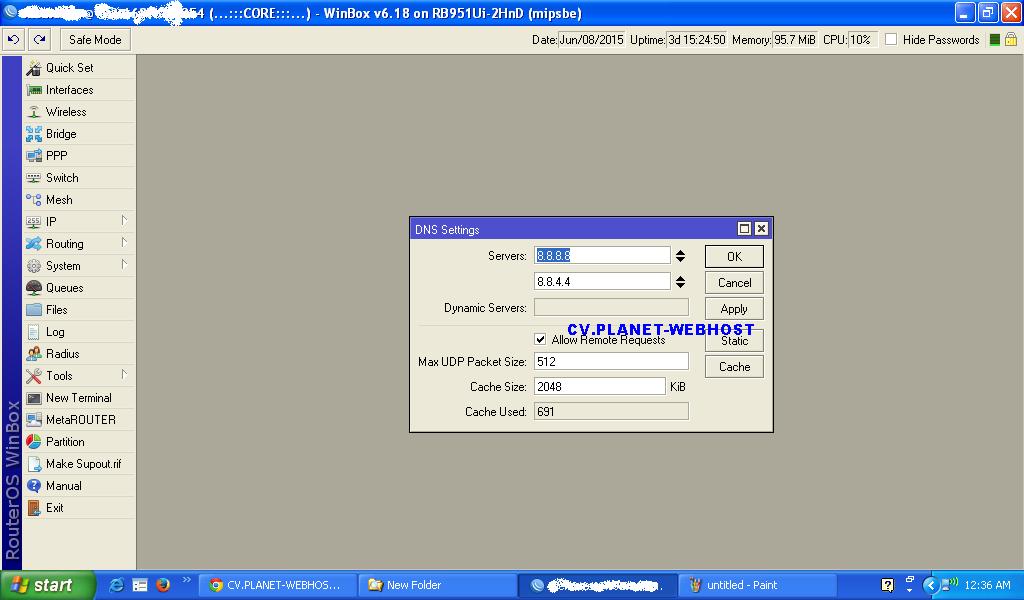Click the Partition pie icon
The height and width of the screenshot is (600, 1024).
(x=34, y=442)
